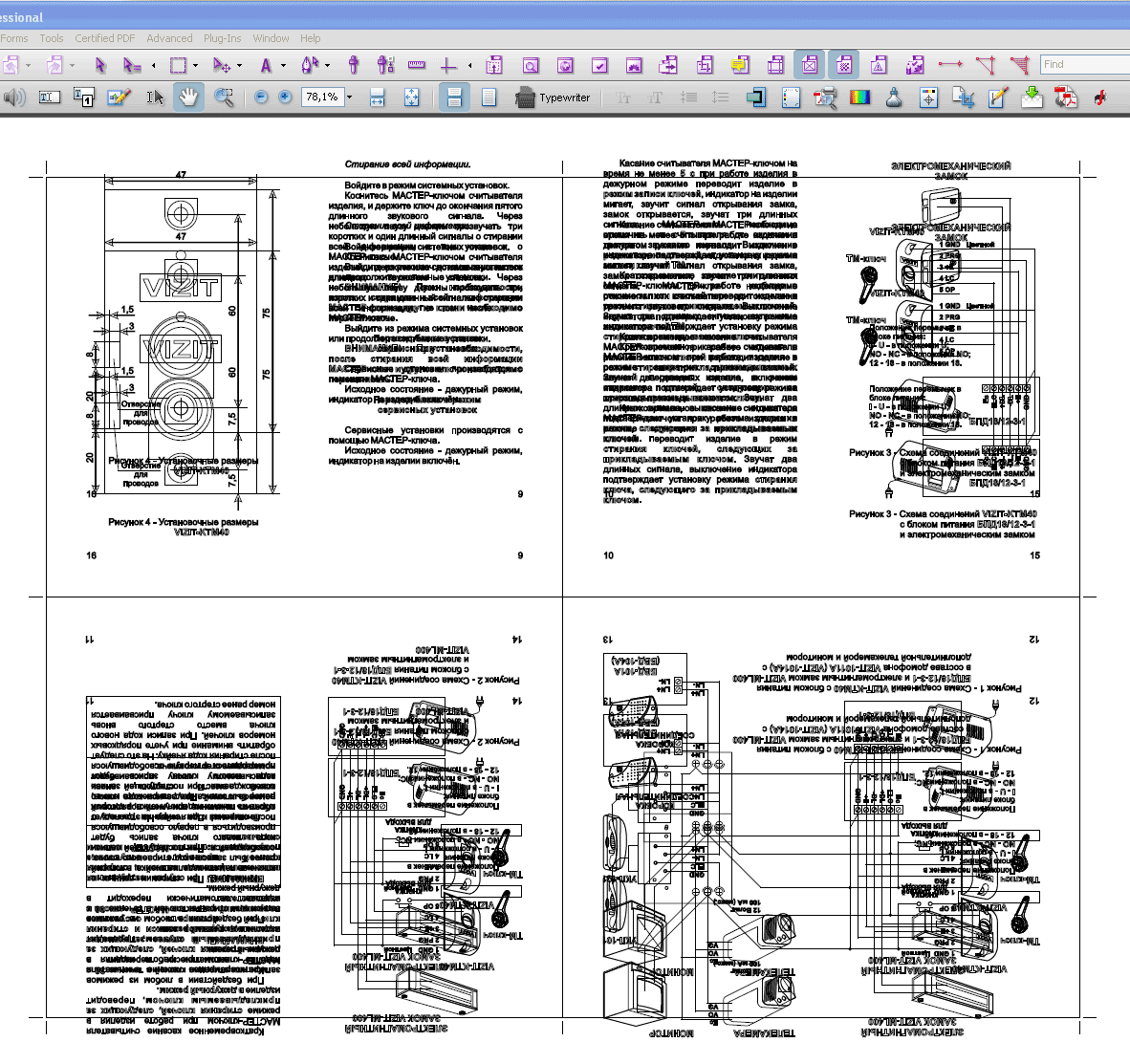Select the purple arrow Select Objects tool
The height and width of the screenshot is (1064, 1130).
(100, 66)
